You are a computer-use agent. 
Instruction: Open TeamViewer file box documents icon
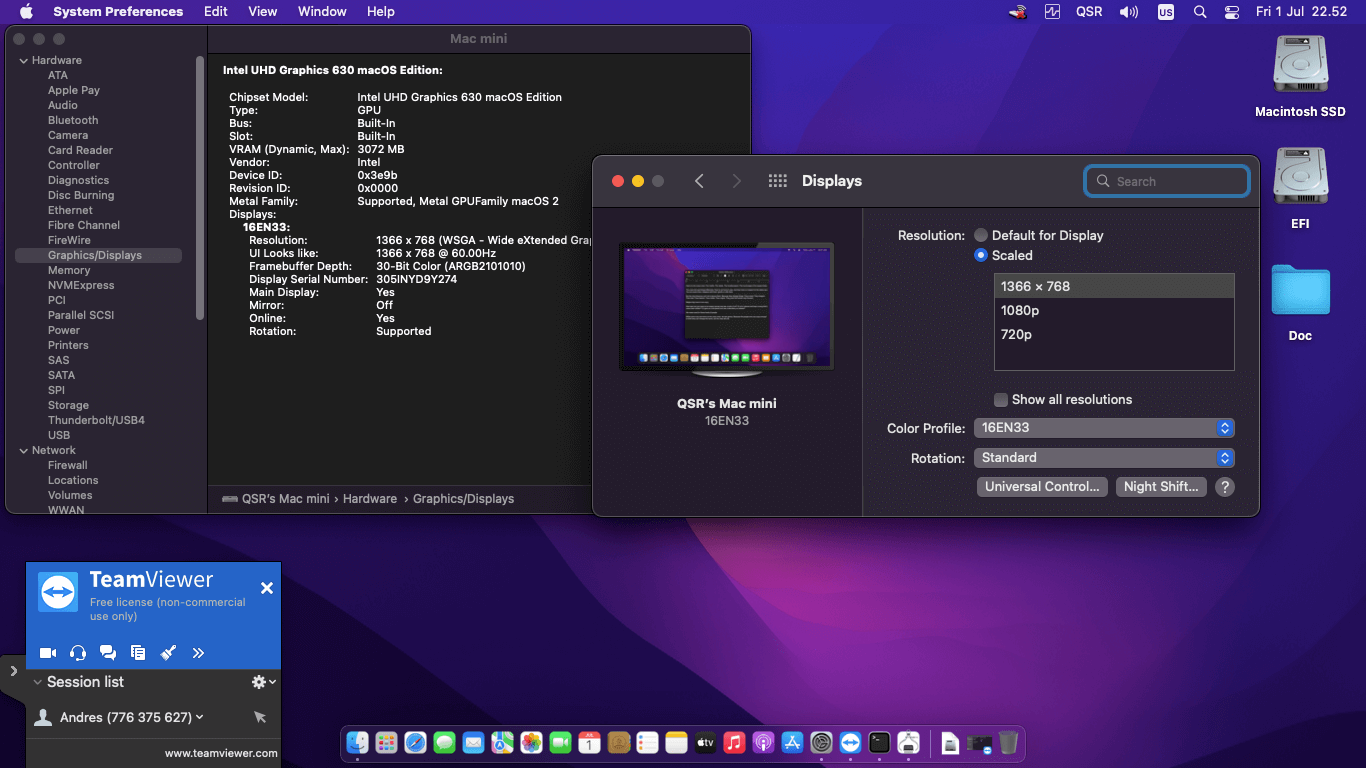coord(138,653)
